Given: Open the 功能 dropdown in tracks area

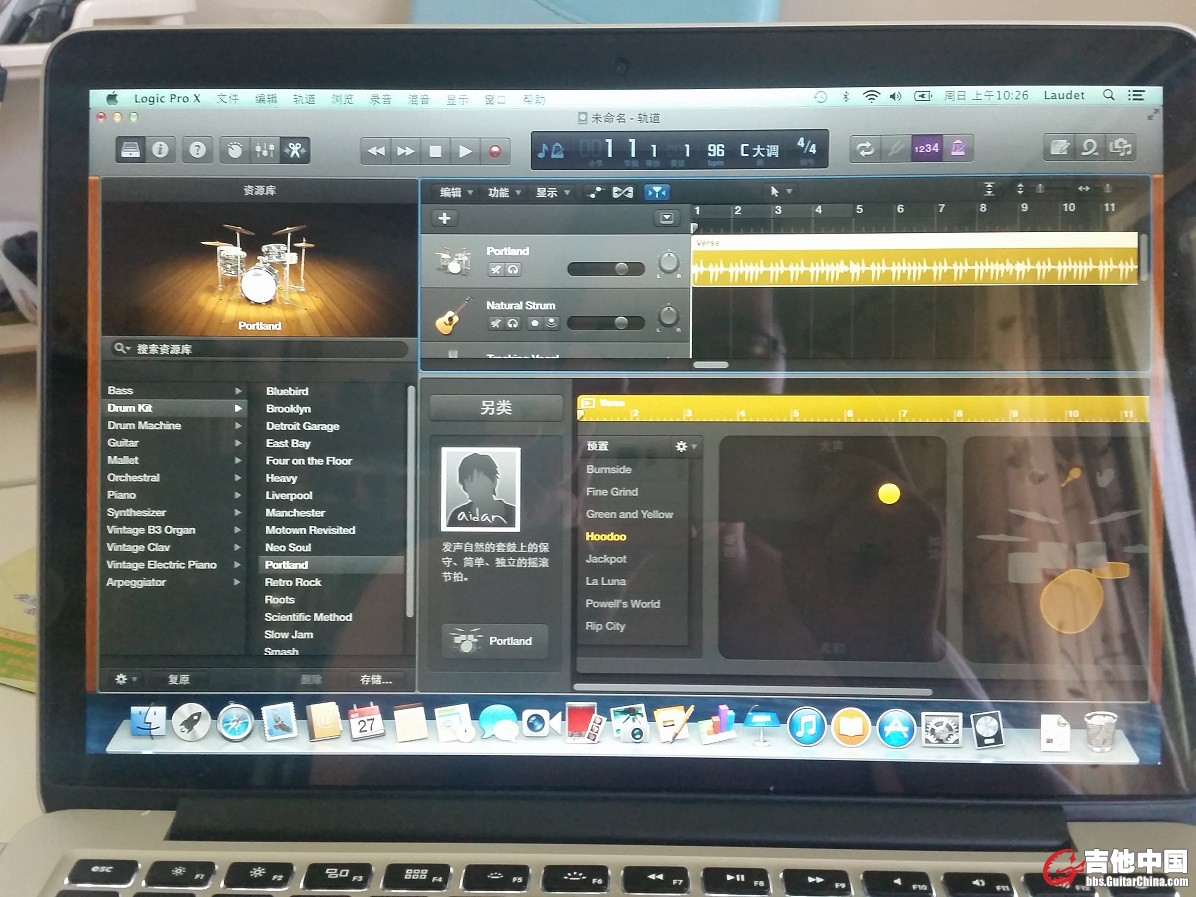Looking at the screenshot, I should click(x=503, y=192).
